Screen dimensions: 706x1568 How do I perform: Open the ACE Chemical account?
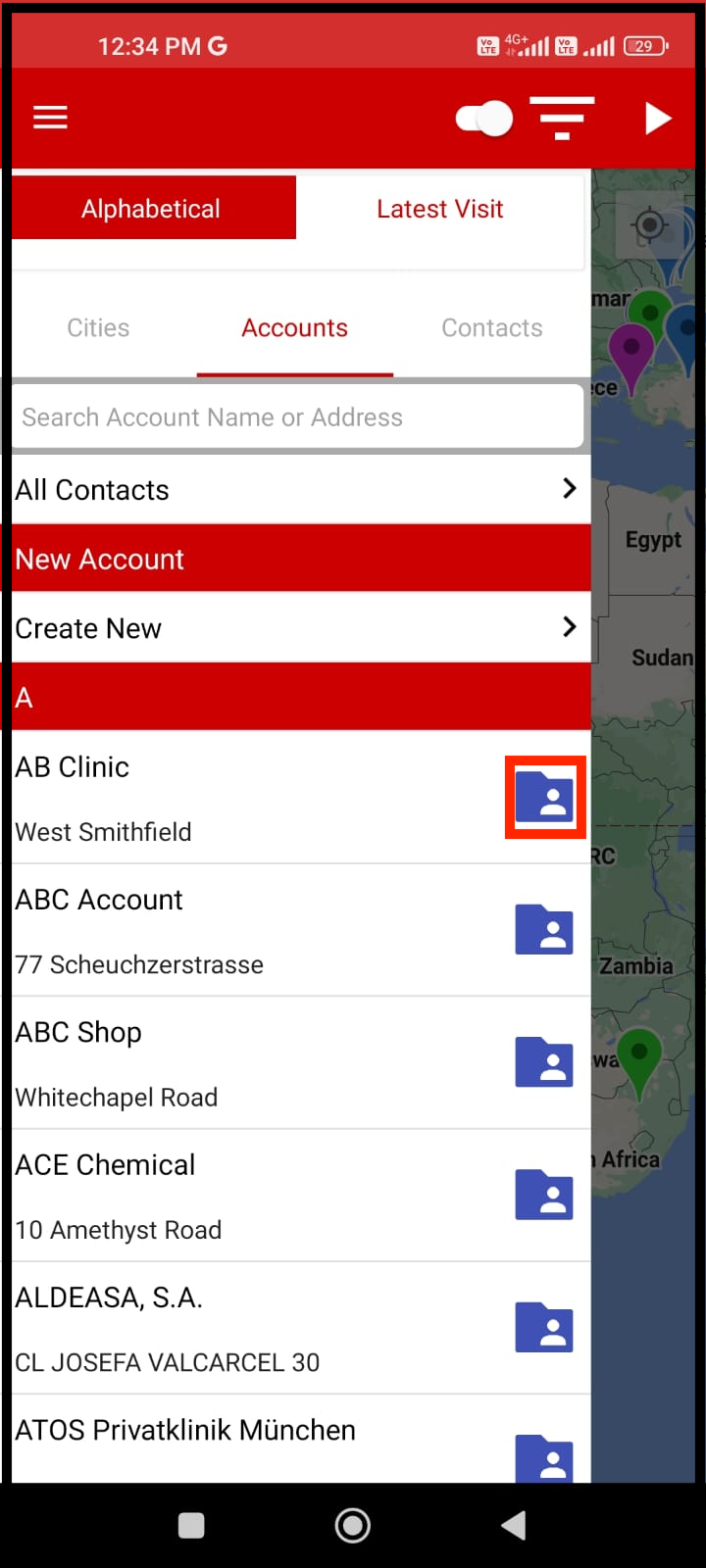coord(245,1195)
